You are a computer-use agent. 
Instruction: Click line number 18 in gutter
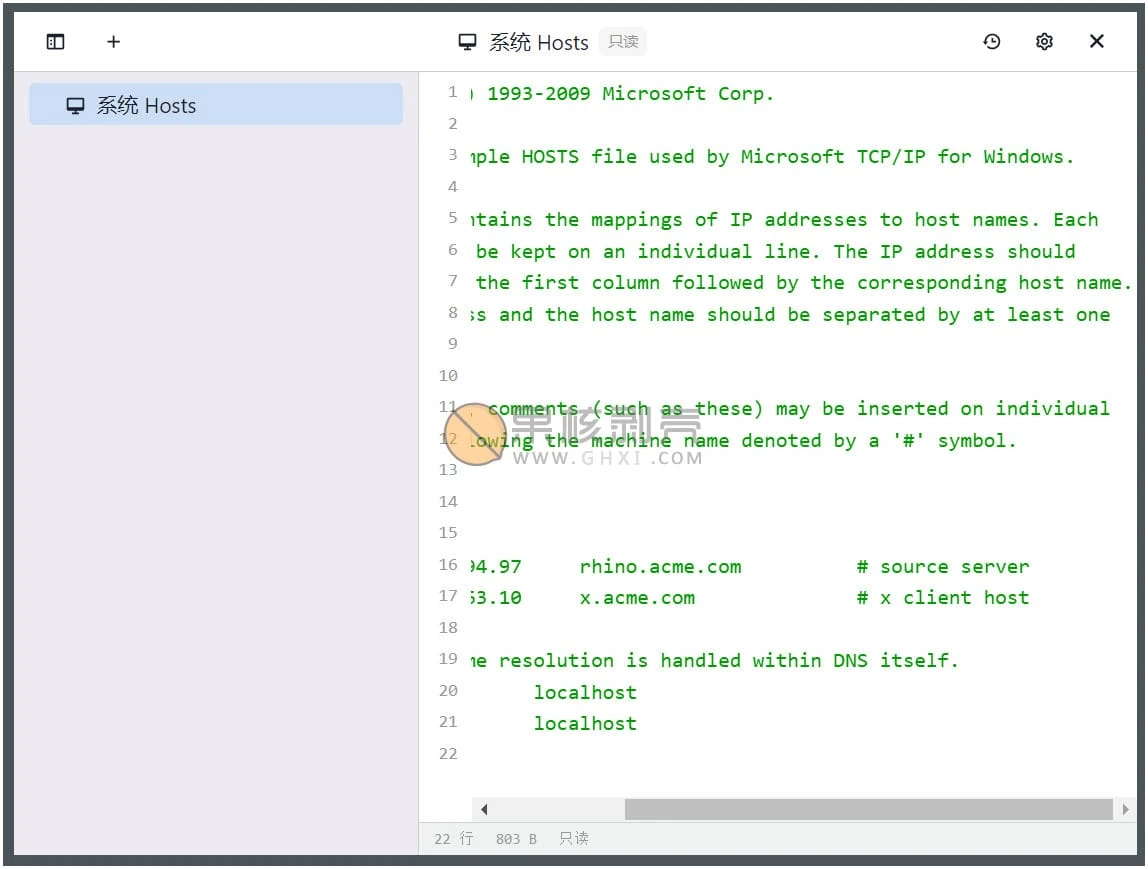pos(448,627)
